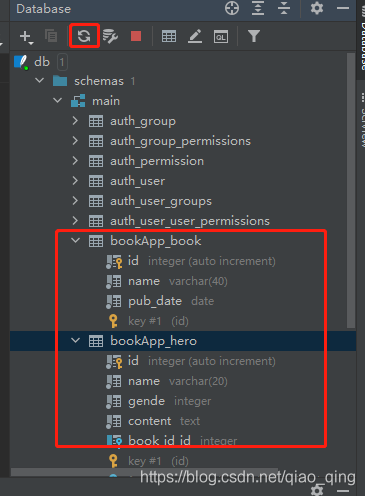365x496 pixels.
Task: Click the Collapse All icon in header
Action: pyautogui.click(x=284, y=8)
